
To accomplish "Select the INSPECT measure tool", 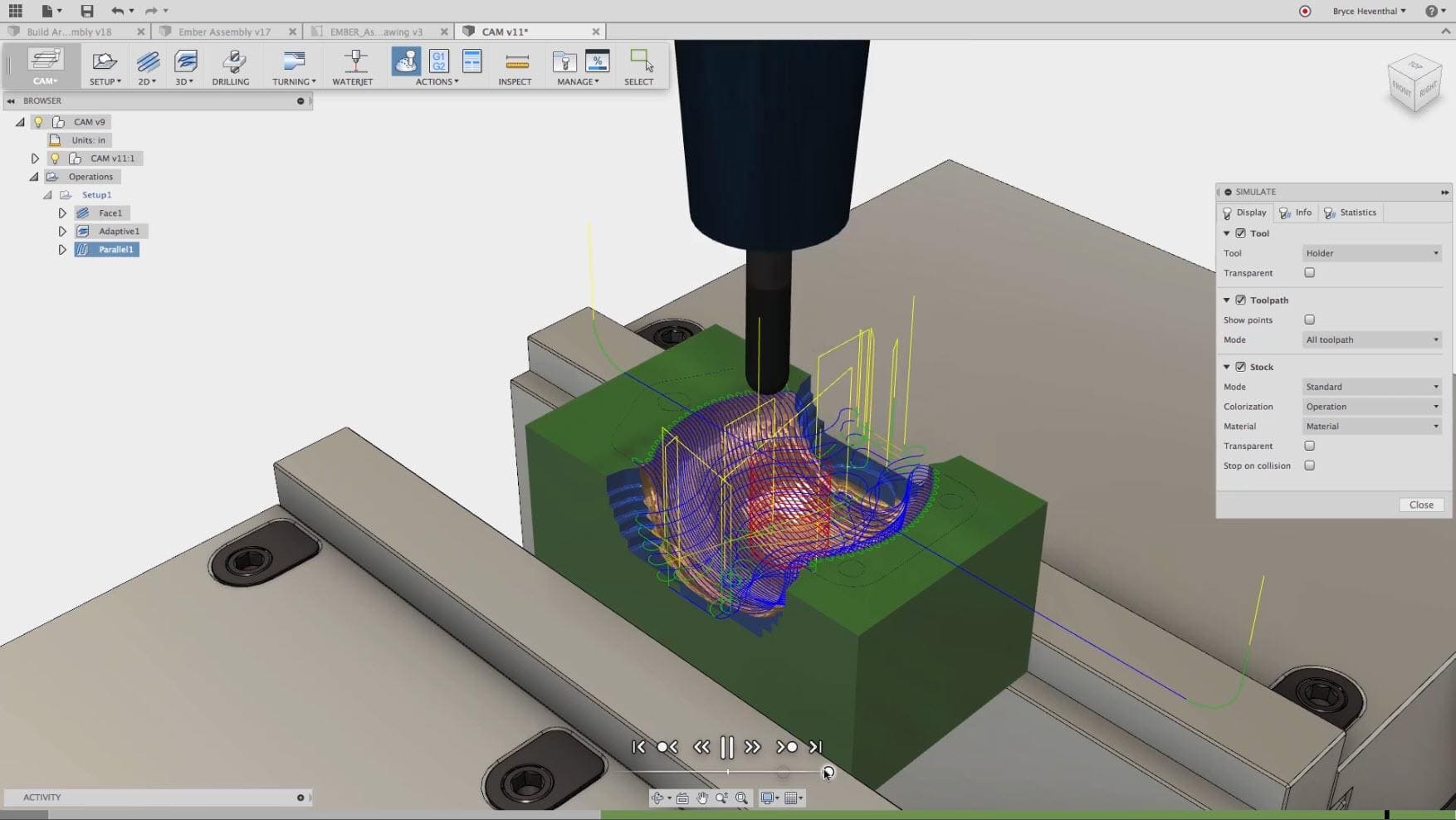I will [515, 68].
